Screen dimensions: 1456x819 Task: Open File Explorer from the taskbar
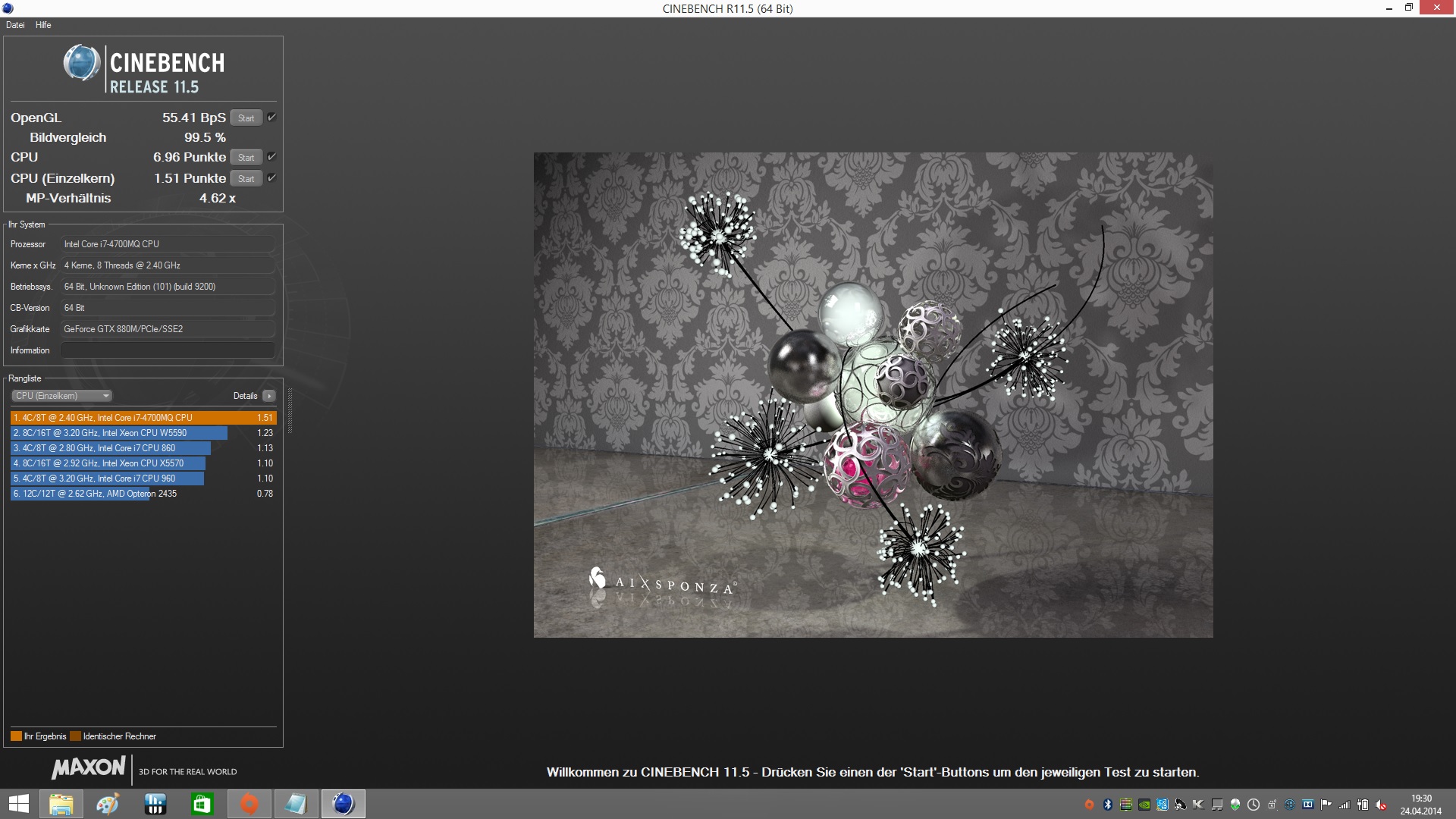(x=61, y=804)
